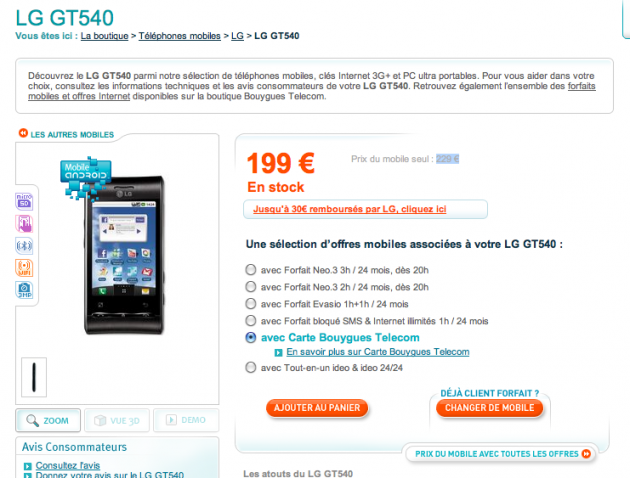The image size is (630, 478).
Task: Choose the Forfait bloqué SMS & Internet option
Action: 251,321
